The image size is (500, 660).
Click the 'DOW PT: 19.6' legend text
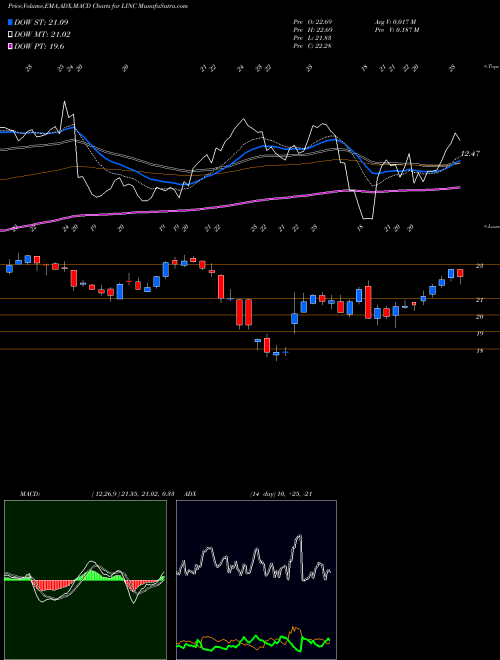click(x=39, y=46)
